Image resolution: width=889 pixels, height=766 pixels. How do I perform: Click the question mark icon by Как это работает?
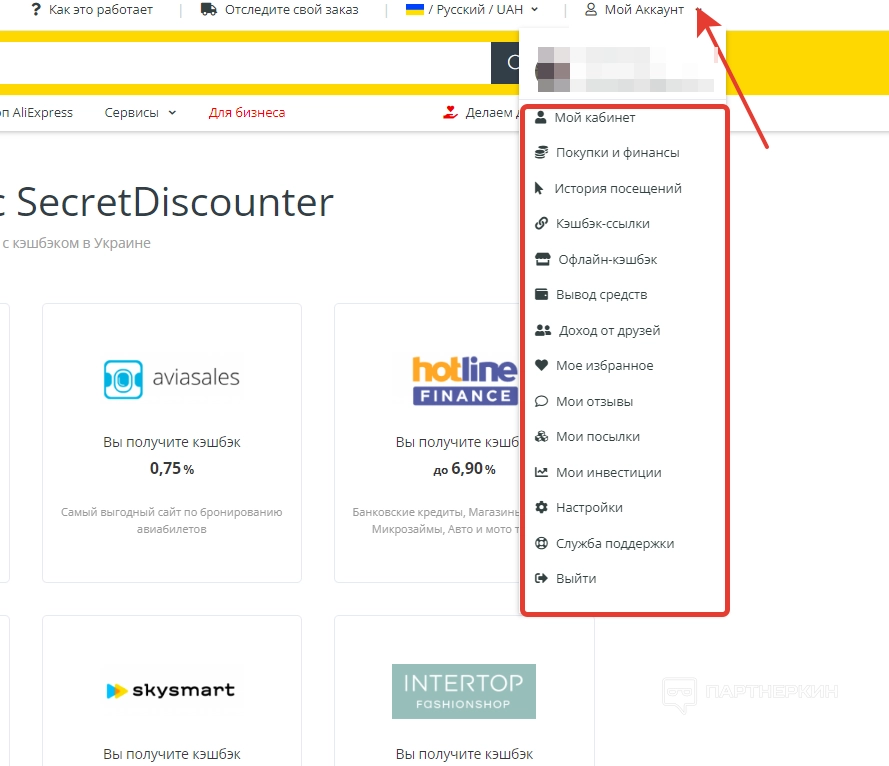tap(36, 10)
